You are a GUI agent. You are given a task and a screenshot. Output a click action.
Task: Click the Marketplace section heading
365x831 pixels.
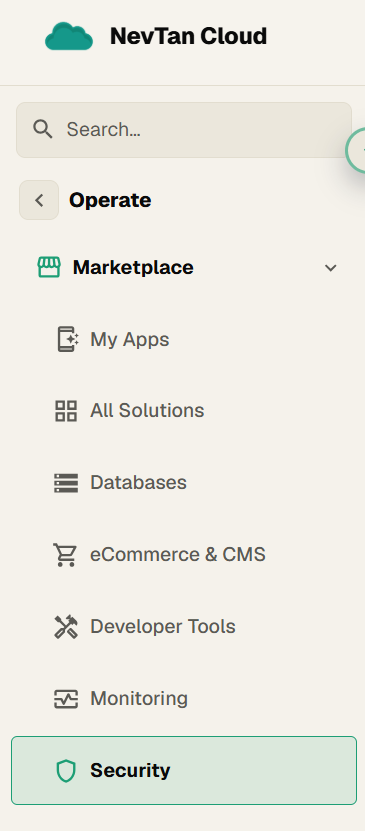click(133, 267)
